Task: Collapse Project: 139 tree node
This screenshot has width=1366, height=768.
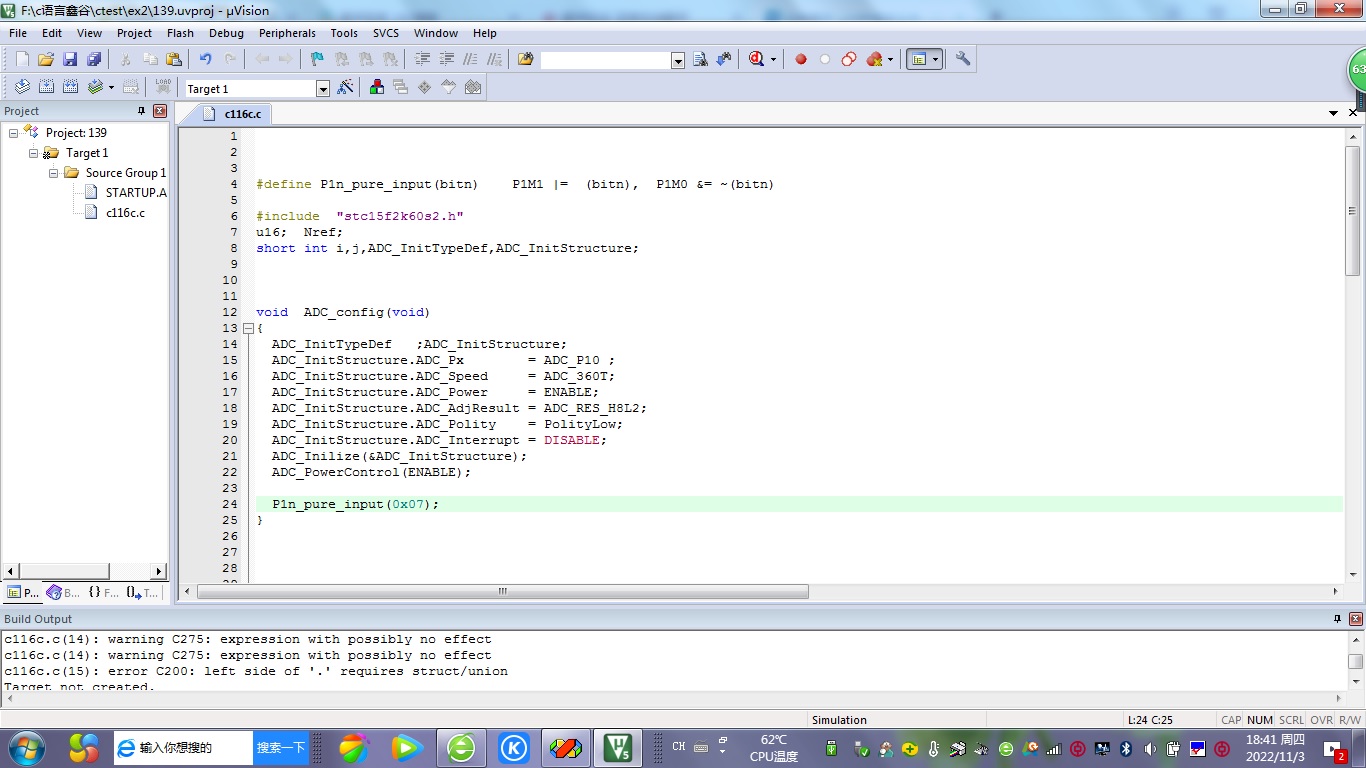Action: point(13,132)
